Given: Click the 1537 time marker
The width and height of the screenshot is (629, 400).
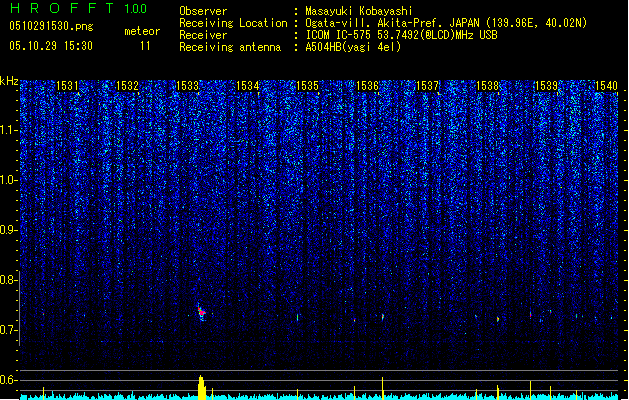Looking at the screenshot, I should point(428,86).
